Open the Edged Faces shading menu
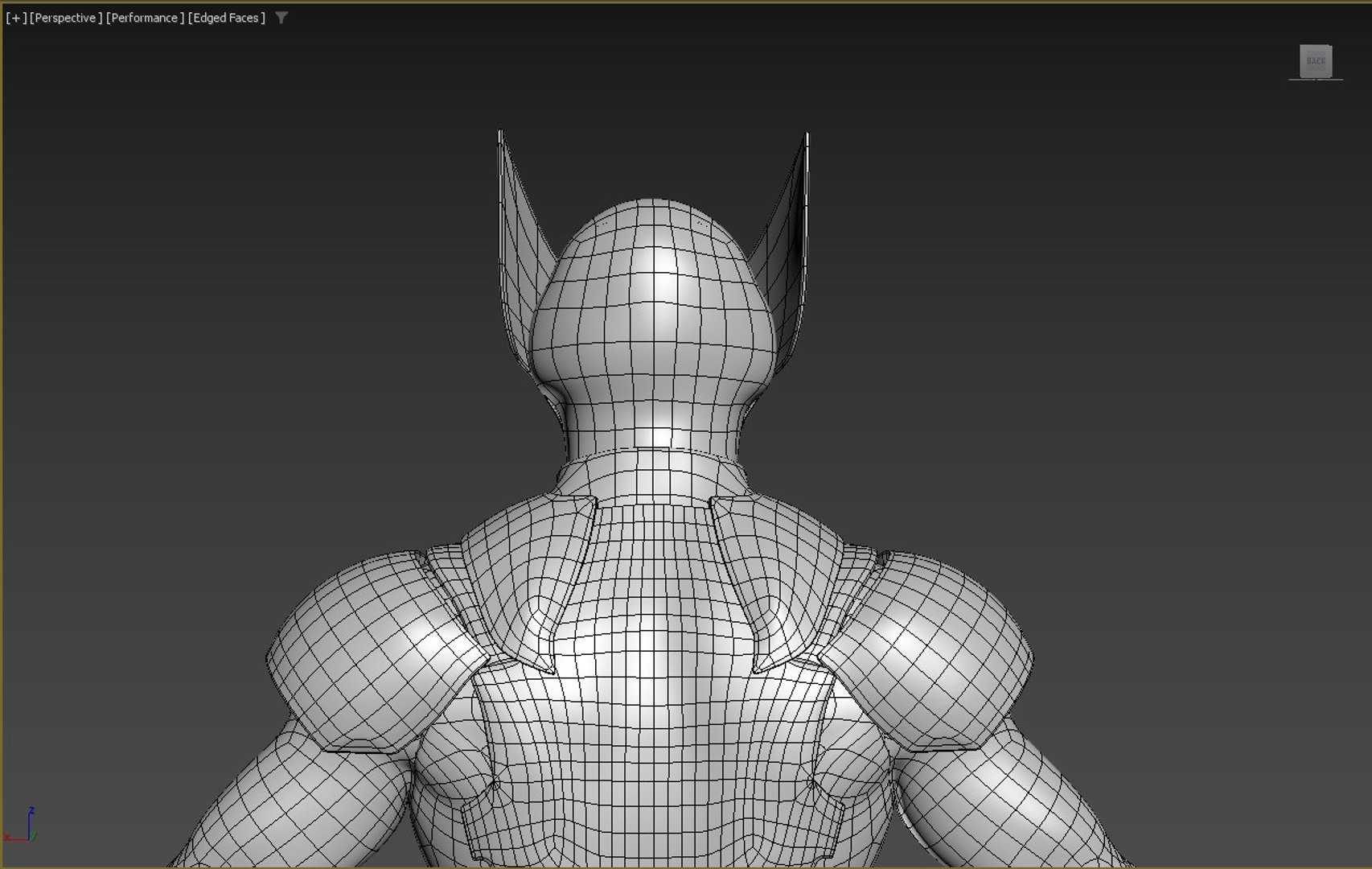 click(227, 18)
